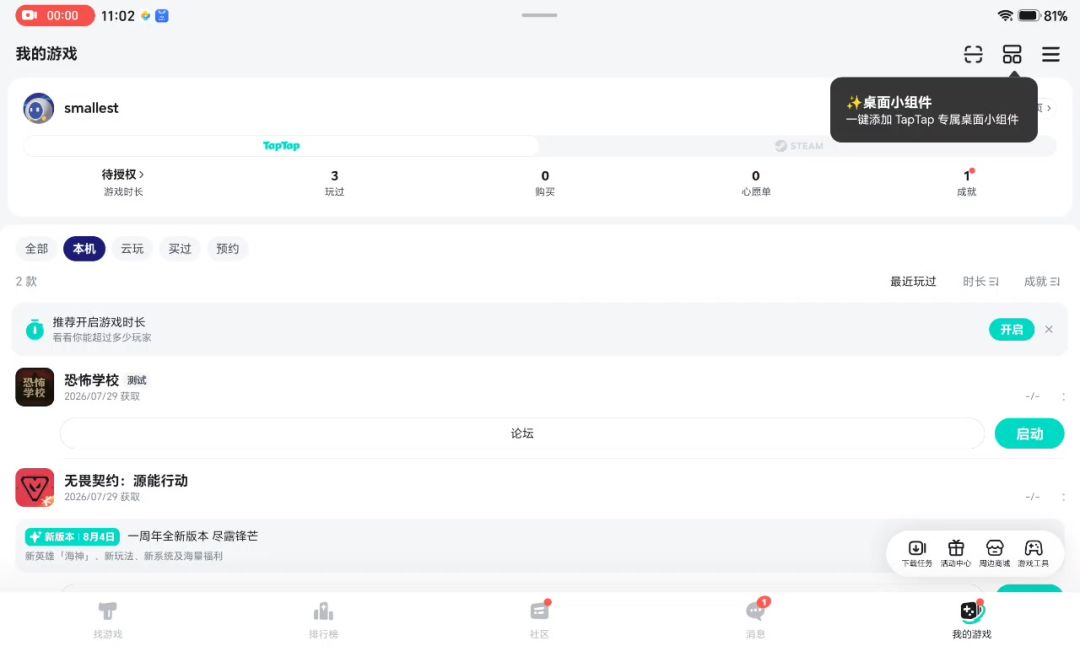
Task: Open the hamburger menu icon
Action: (x=1050, y=54)
